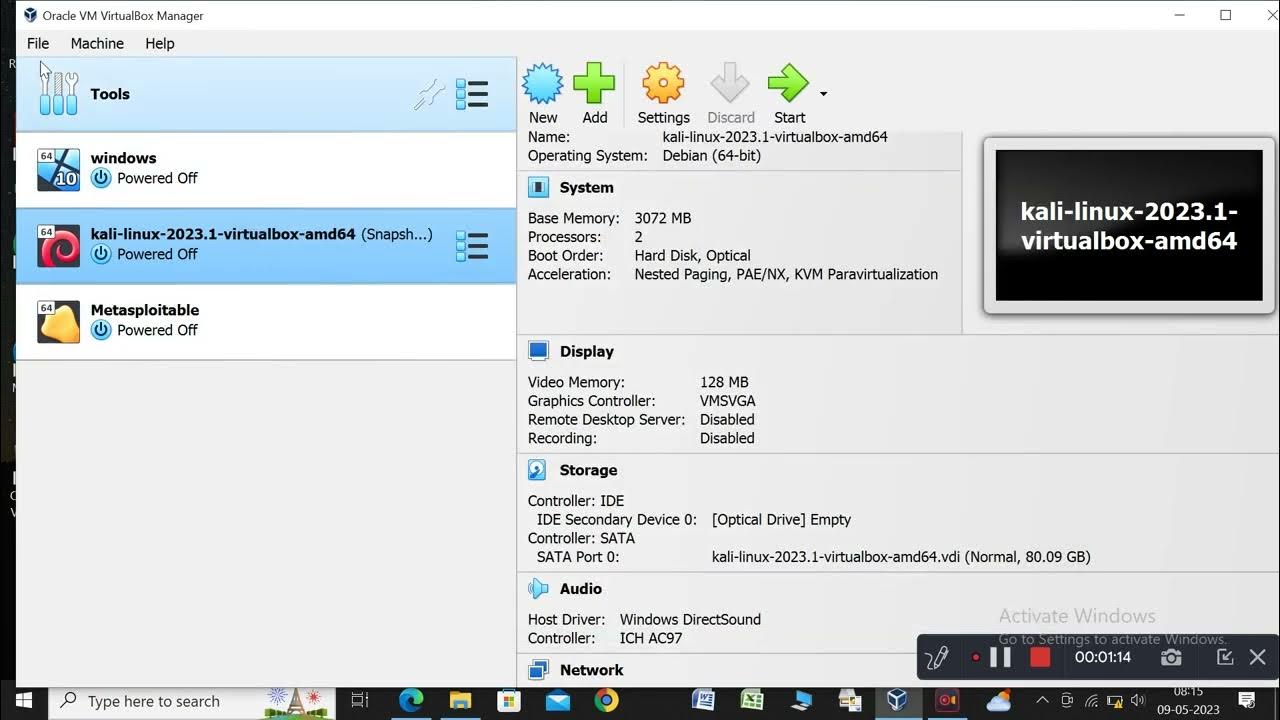The image size is (1280, 720).
Task: Open screen recorder taskbar icon
Action: (946, 701)
